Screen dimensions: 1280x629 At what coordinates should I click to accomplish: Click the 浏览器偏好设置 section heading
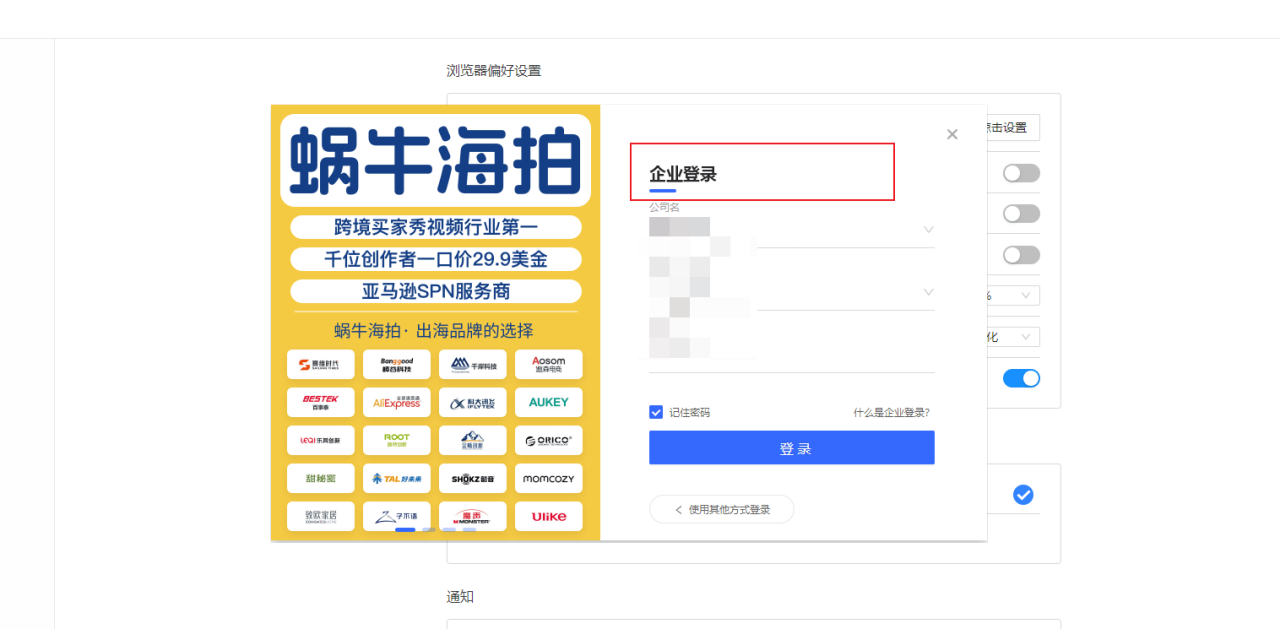494,71
